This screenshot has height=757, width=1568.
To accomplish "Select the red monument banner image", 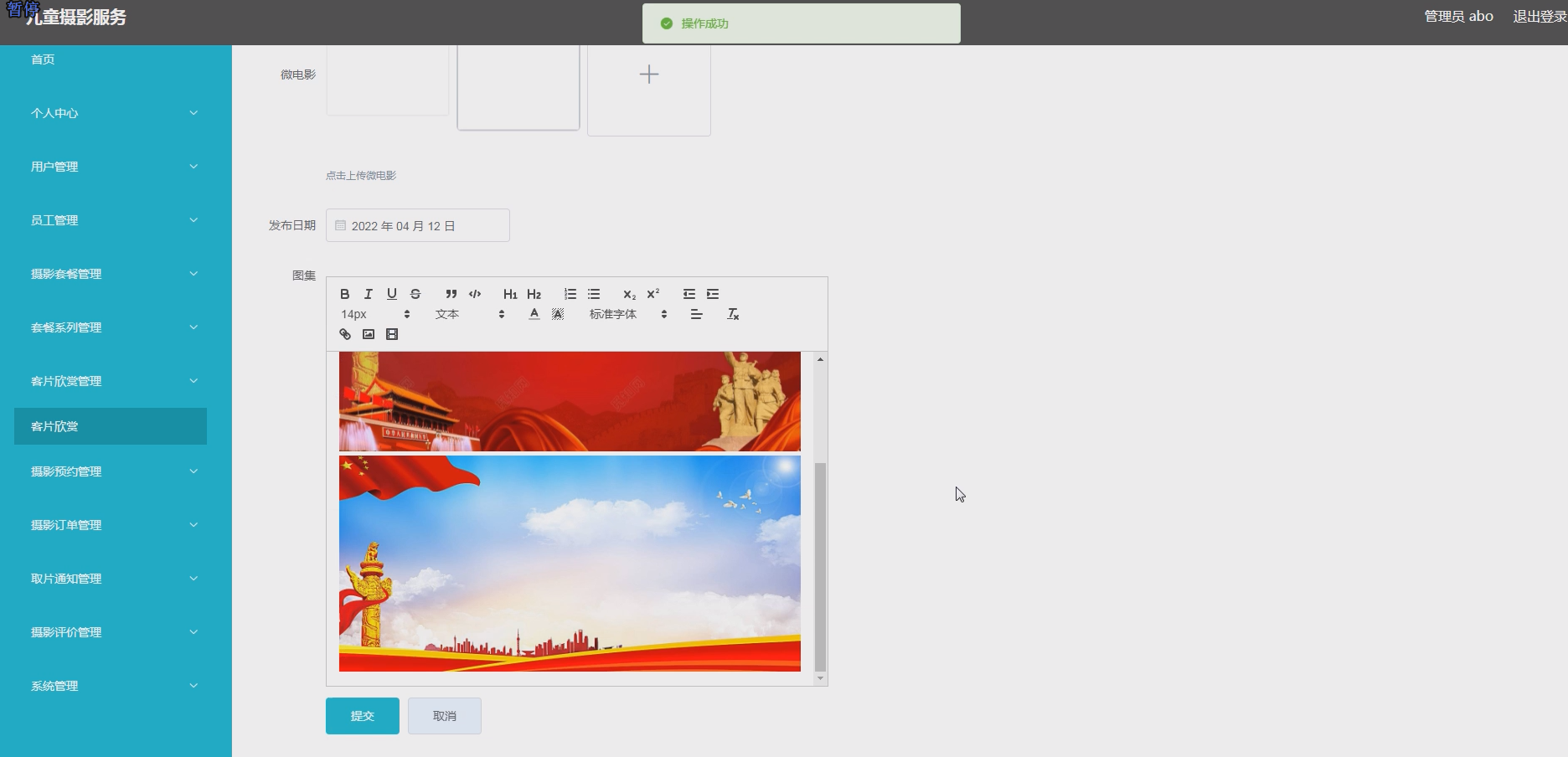I will point(570,402).
